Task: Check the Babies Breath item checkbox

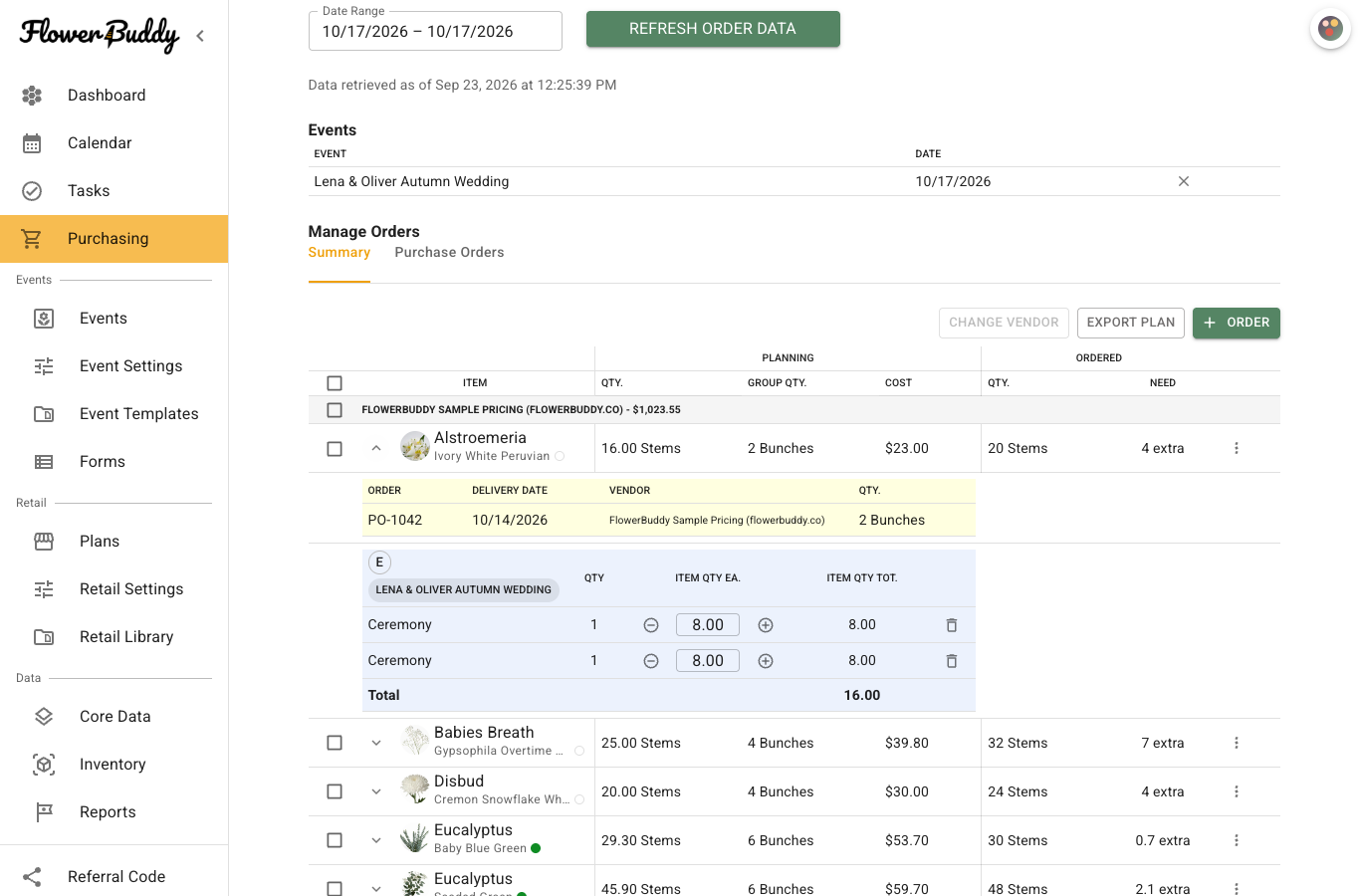Action: tap(335, 743)
